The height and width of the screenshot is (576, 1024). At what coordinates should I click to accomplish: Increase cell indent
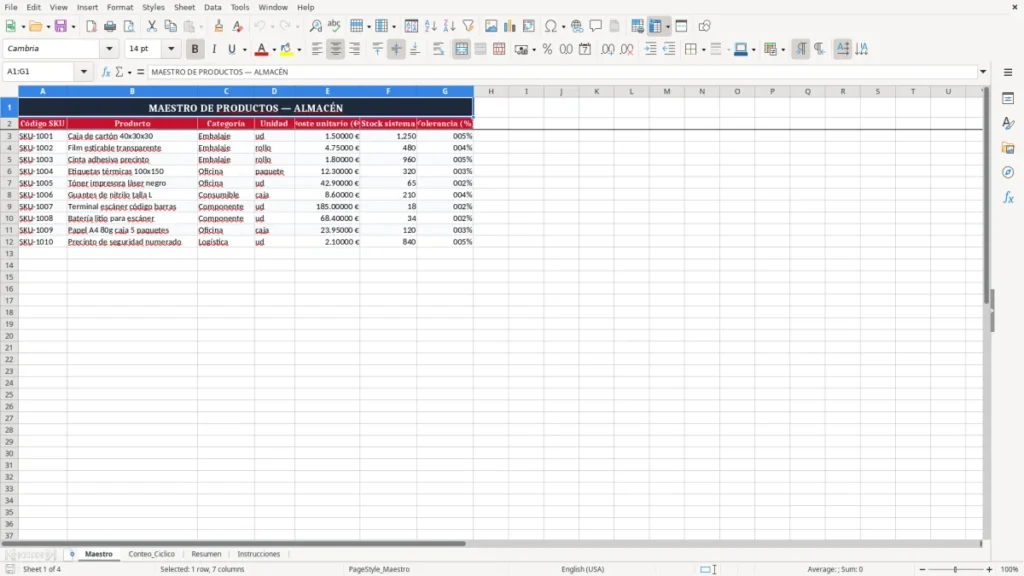(x=650, y=49)
